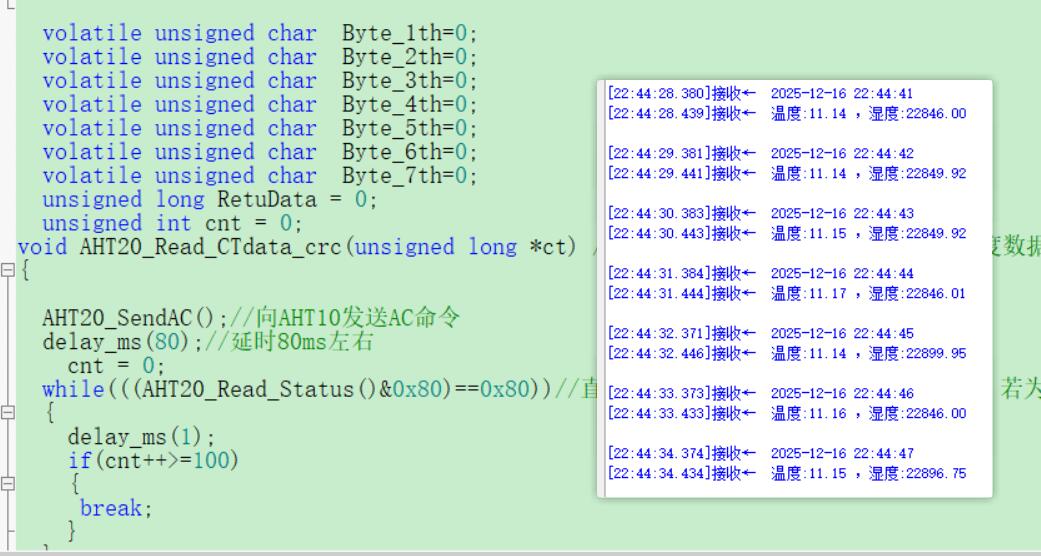This screenshot has height=556, width=1041.
Task: Select the last log line with humidity 22896.75
Action: click(x=786, y=473)
